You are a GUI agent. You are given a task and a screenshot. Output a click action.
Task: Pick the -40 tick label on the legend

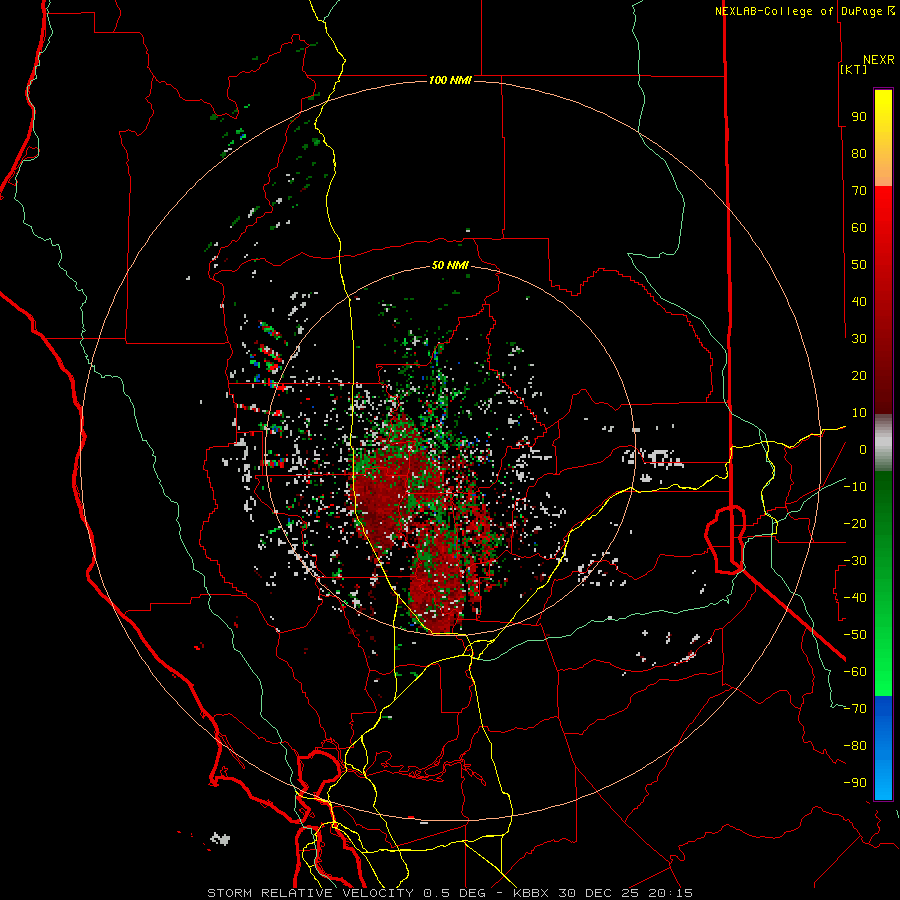point(855,598)
